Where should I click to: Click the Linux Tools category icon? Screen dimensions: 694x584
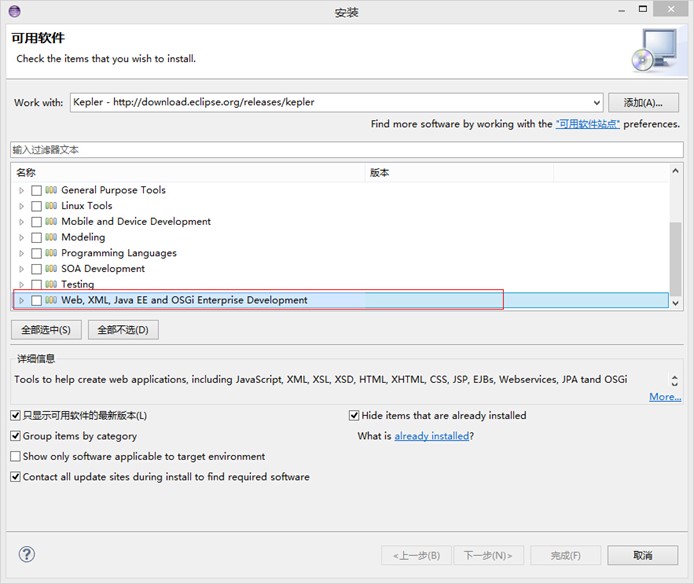pos(51,205)
